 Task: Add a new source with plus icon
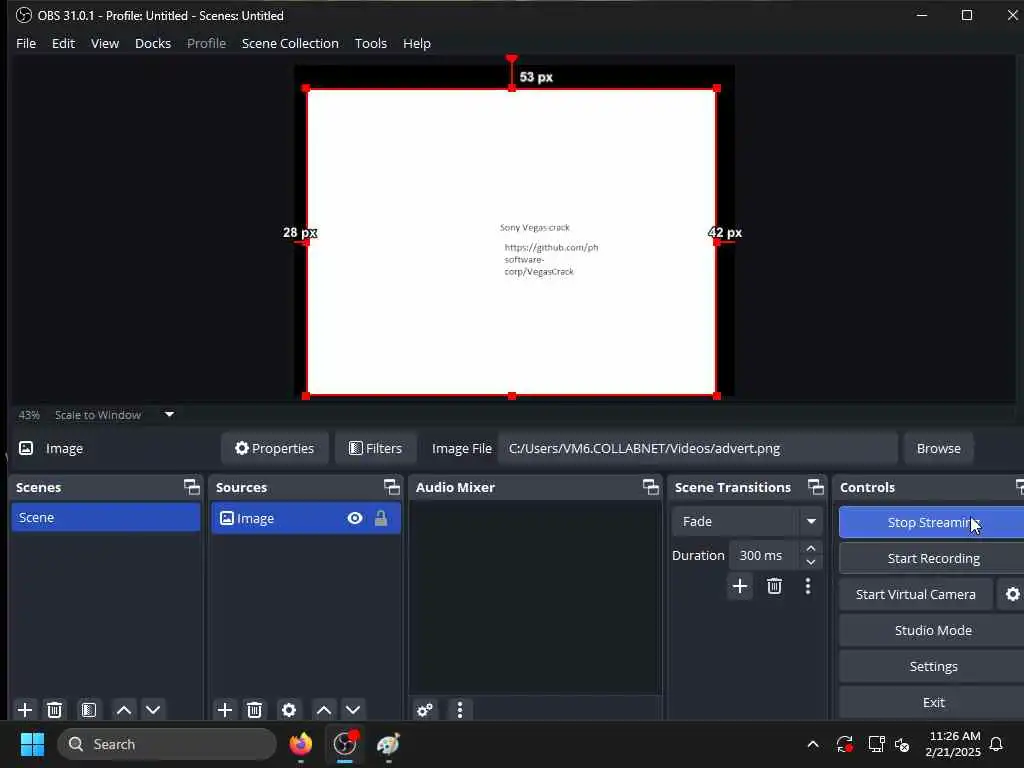pyautogui.click(x=225, y=709)
